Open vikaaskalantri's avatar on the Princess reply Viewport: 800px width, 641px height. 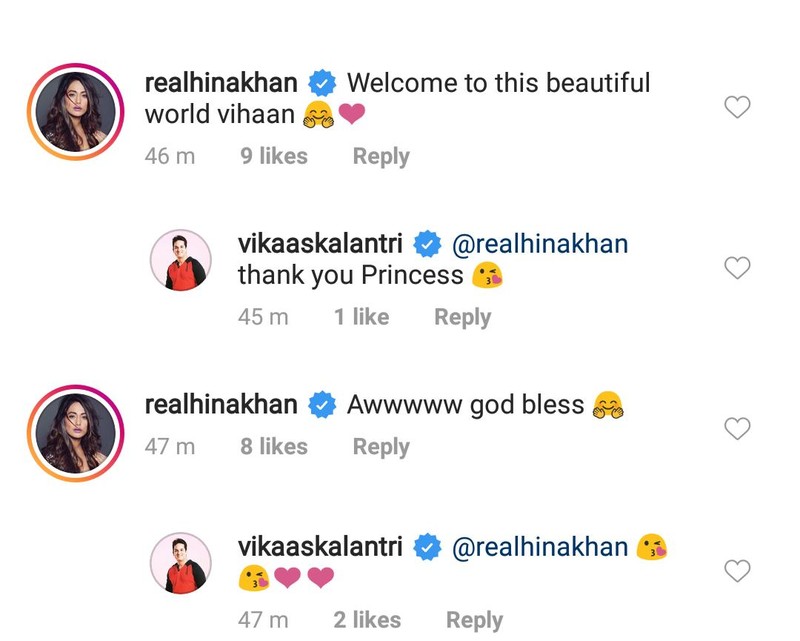[181, 260]
